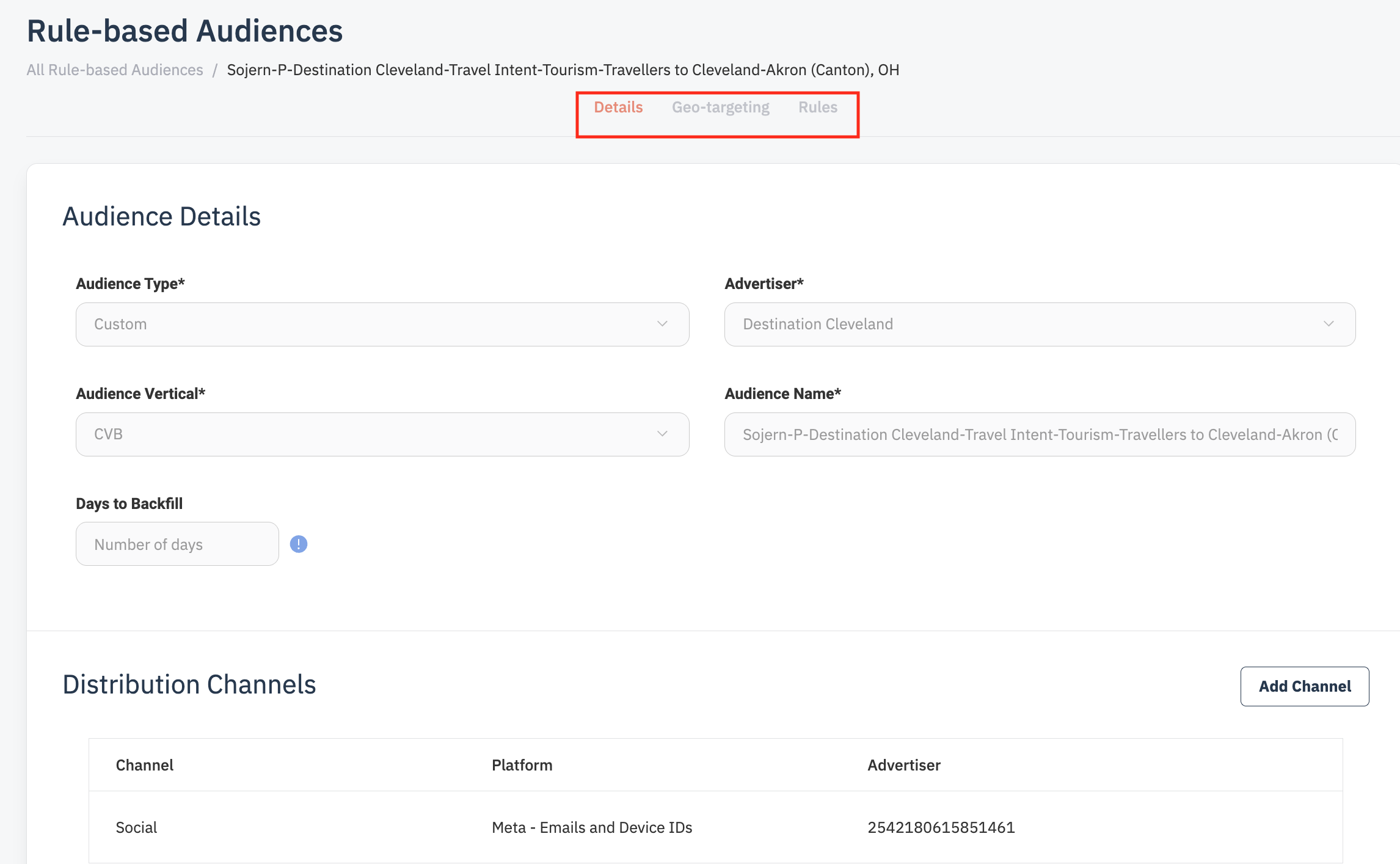Click advertiser ID 2542180615851461
Viewport: 1400px width, 864px height.
point(941,827)
